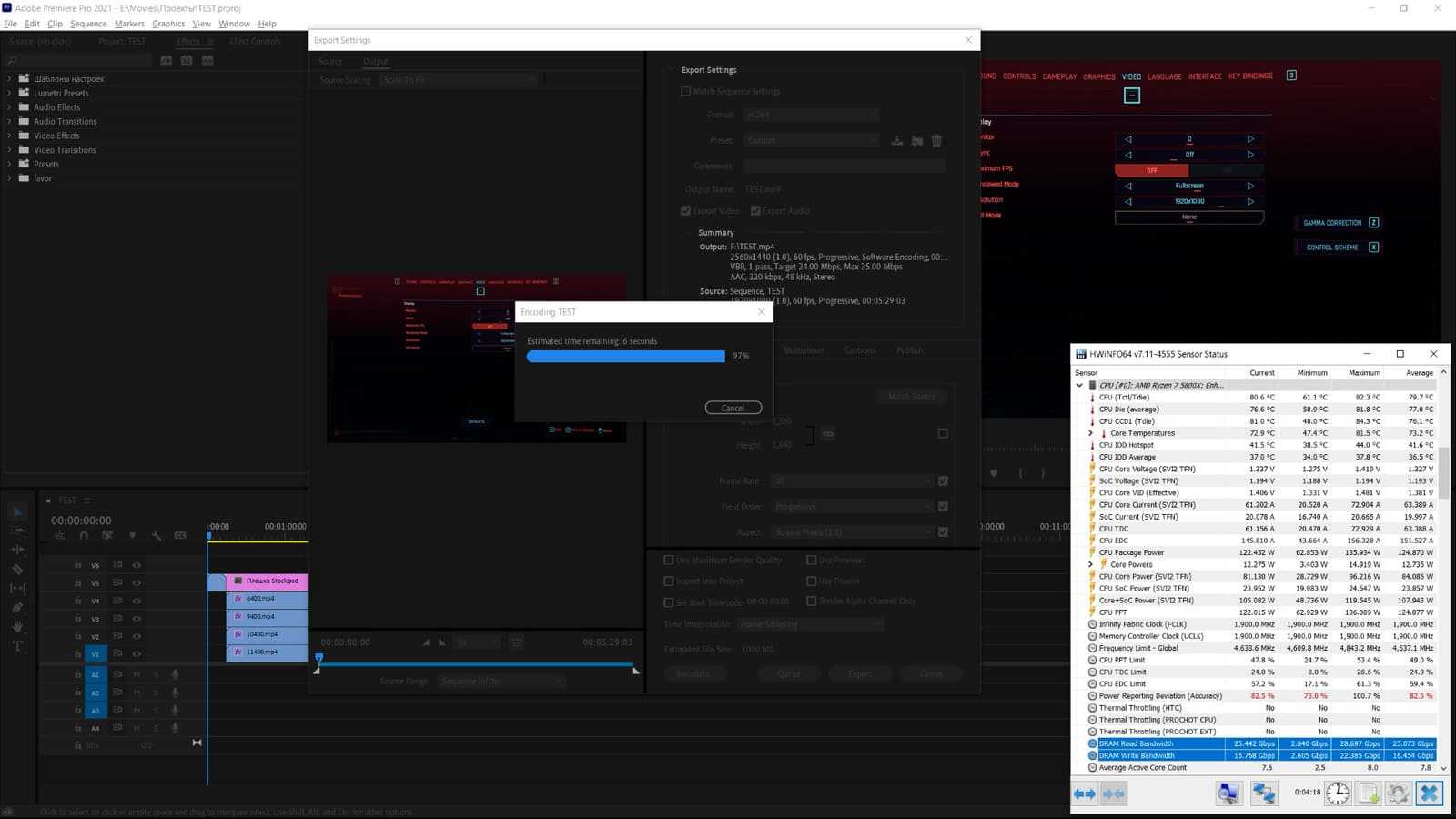Image resolution: width=1456 pixels, height=819 pixels.
Task: Select the Razor tool in timeline toolbox
Action: click(17, 569)
